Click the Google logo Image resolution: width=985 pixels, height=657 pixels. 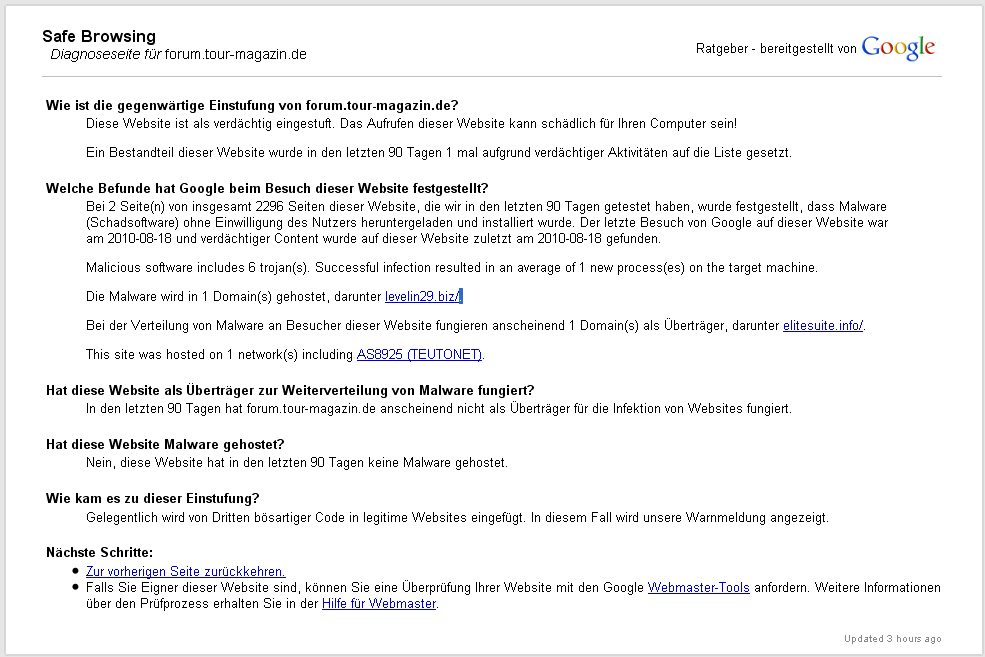point(898,48)
